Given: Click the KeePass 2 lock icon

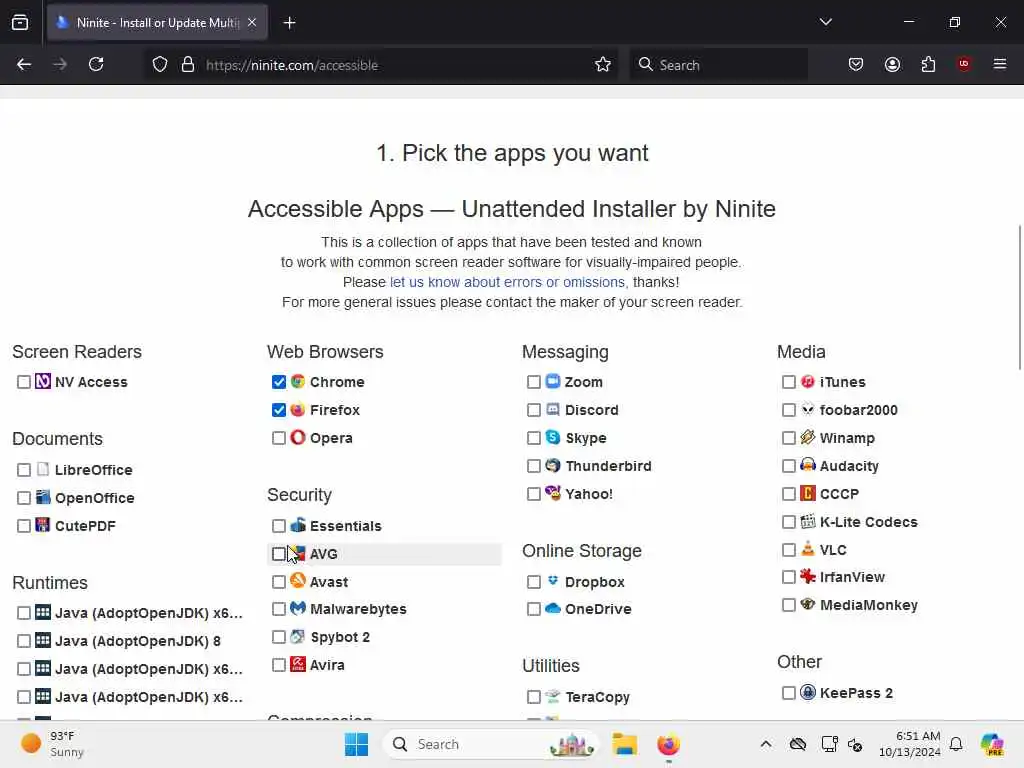Looking at the screenshot, I should coord(808,692).
